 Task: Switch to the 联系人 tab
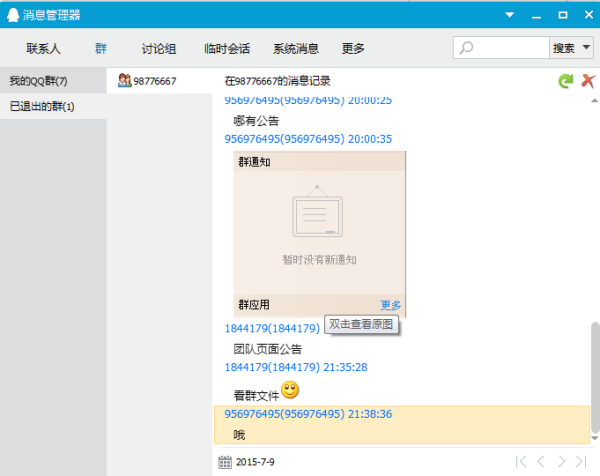coord(43,49)
